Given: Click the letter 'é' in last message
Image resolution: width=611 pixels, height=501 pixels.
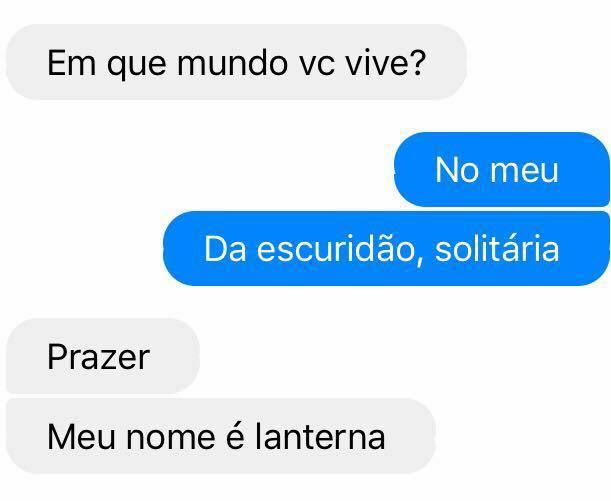Looking at the screenshot, I should point(235,436).
